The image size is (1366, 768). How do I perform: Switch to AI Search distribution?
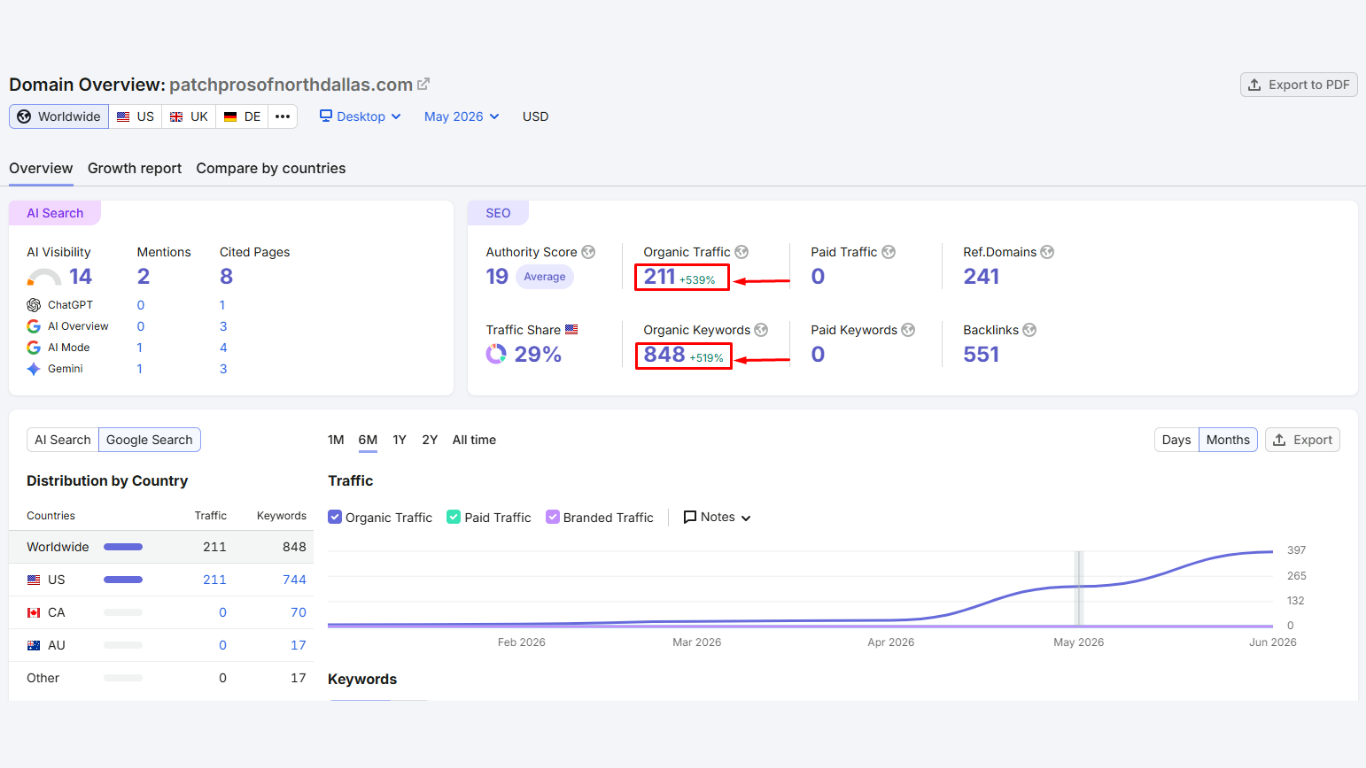pyautogui.click(x=63, y=440)
